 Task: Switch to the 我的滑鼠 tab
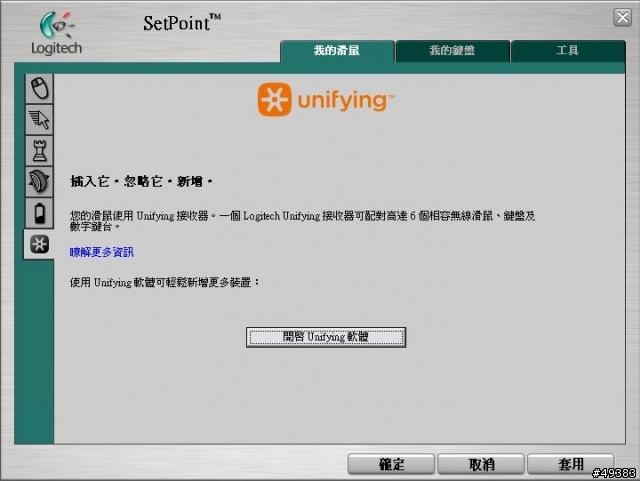tap(337, 51)
